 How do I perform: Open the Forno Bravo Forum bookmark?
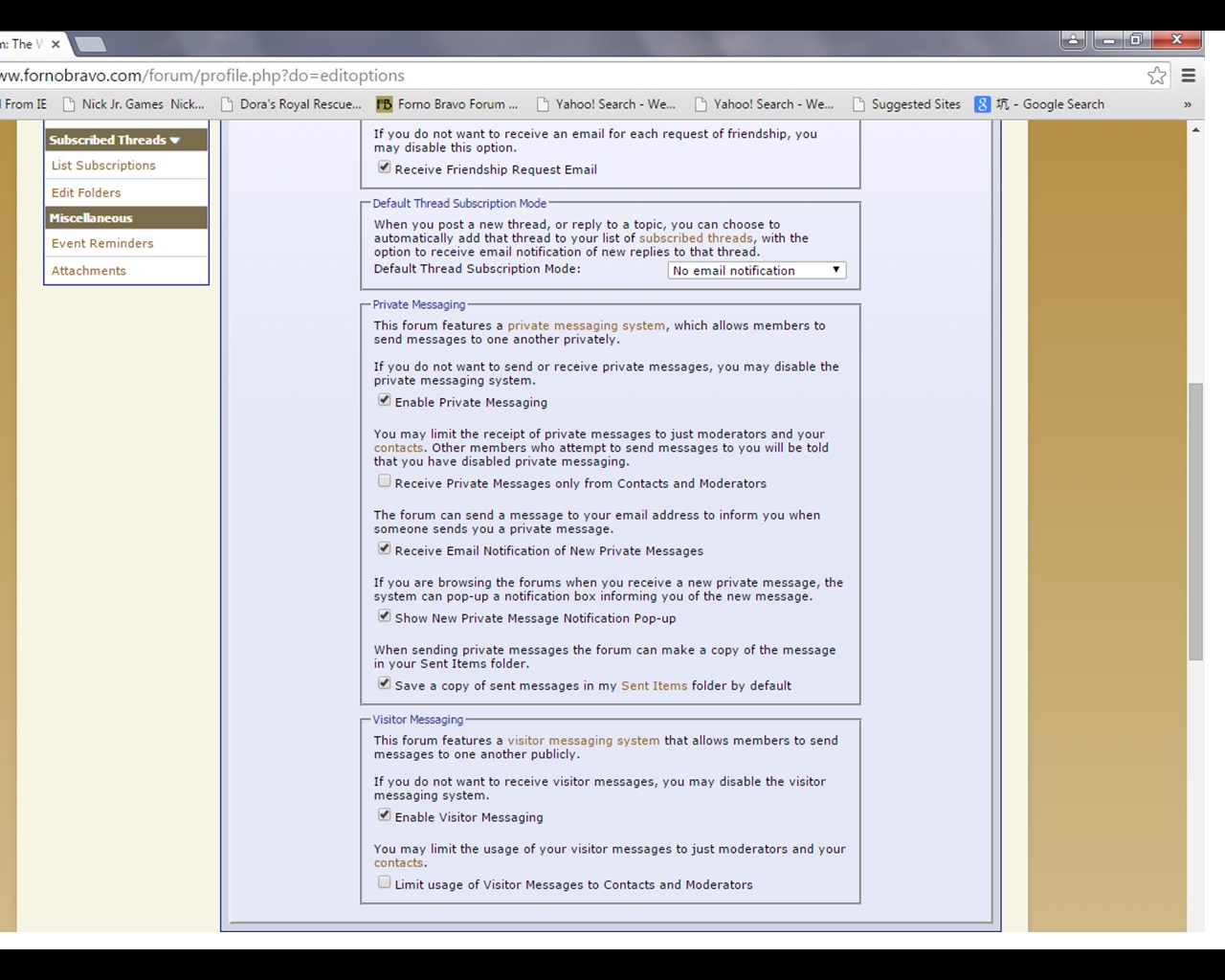447,104
